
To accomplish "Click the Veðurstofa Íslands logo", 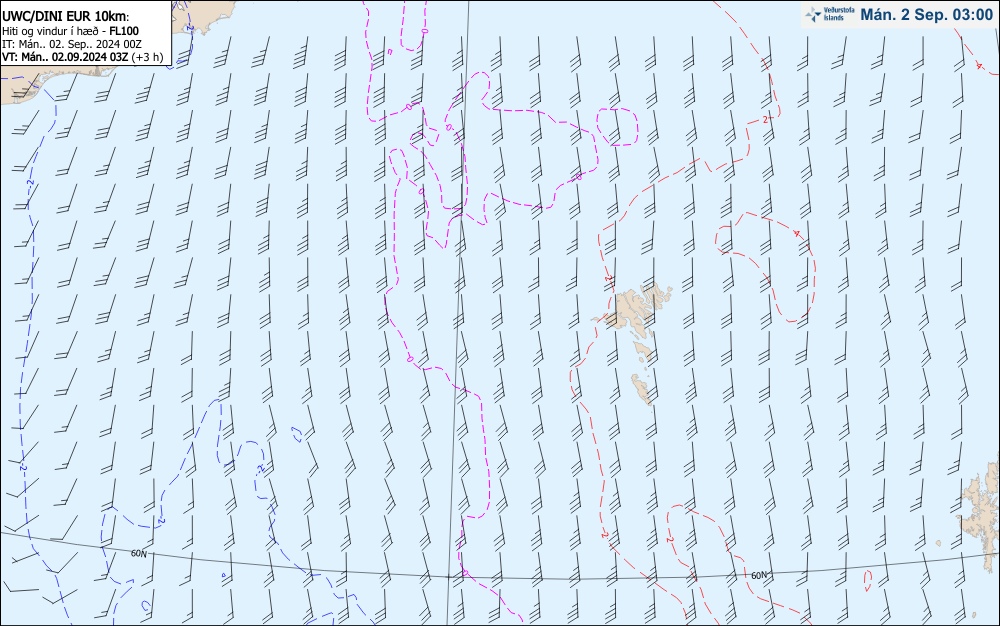I will [x=830, y=15].
